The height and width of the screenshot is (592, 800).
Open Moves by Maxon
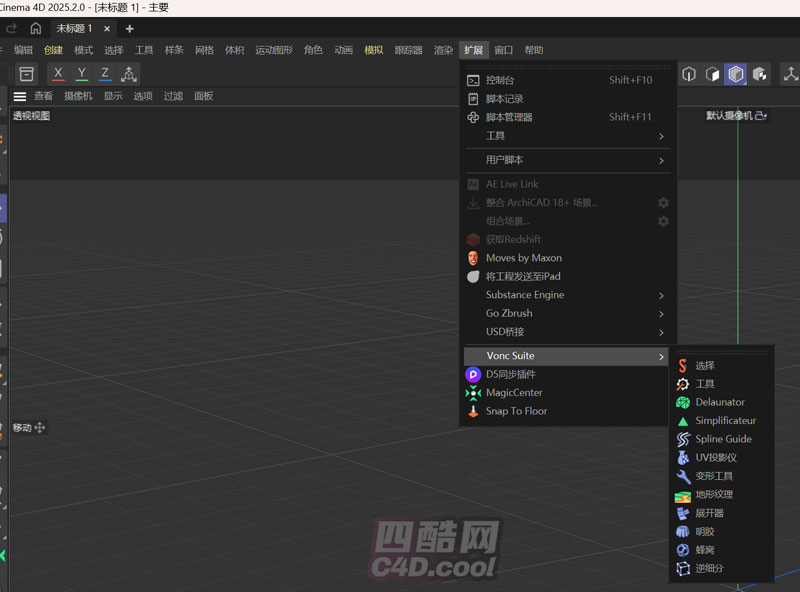click(523, 258)
